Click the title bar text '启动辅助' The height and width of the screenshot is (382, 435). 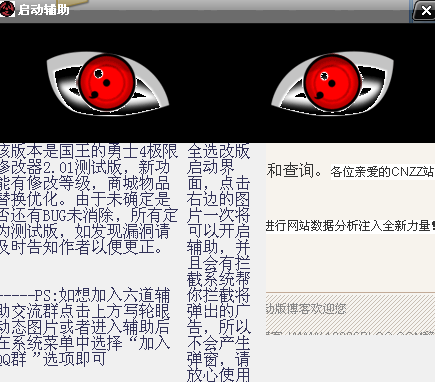pos(44,10)
